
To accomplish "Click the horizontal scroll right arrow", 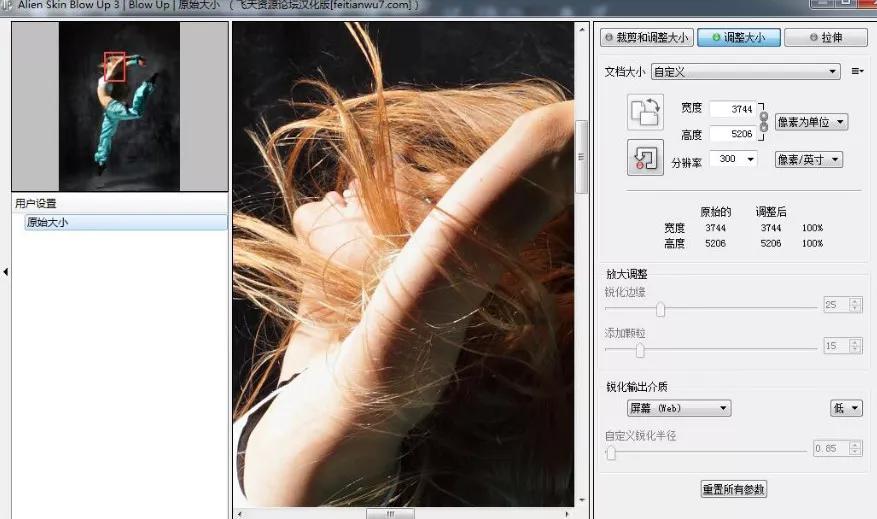I will point(567,513).
